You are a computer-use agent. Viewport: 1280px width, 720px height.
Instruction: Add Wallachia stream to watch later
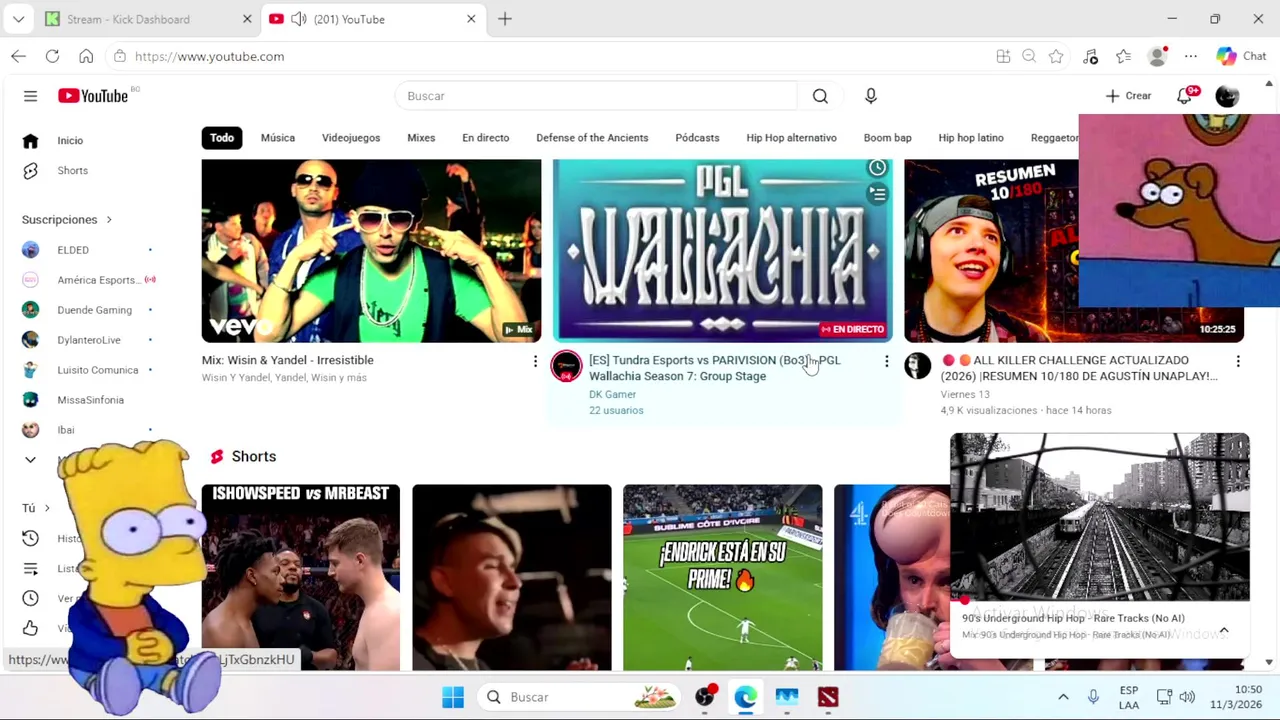pos(877,168)
